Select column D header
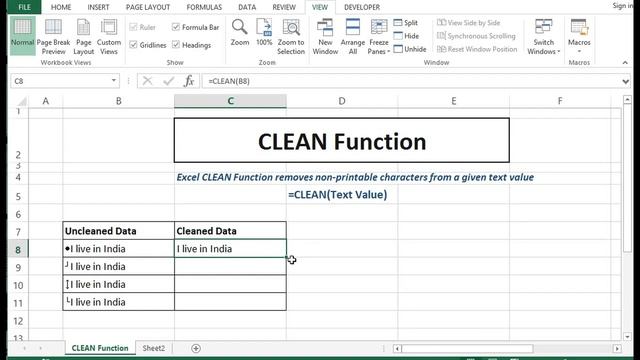 coord(342,101)
